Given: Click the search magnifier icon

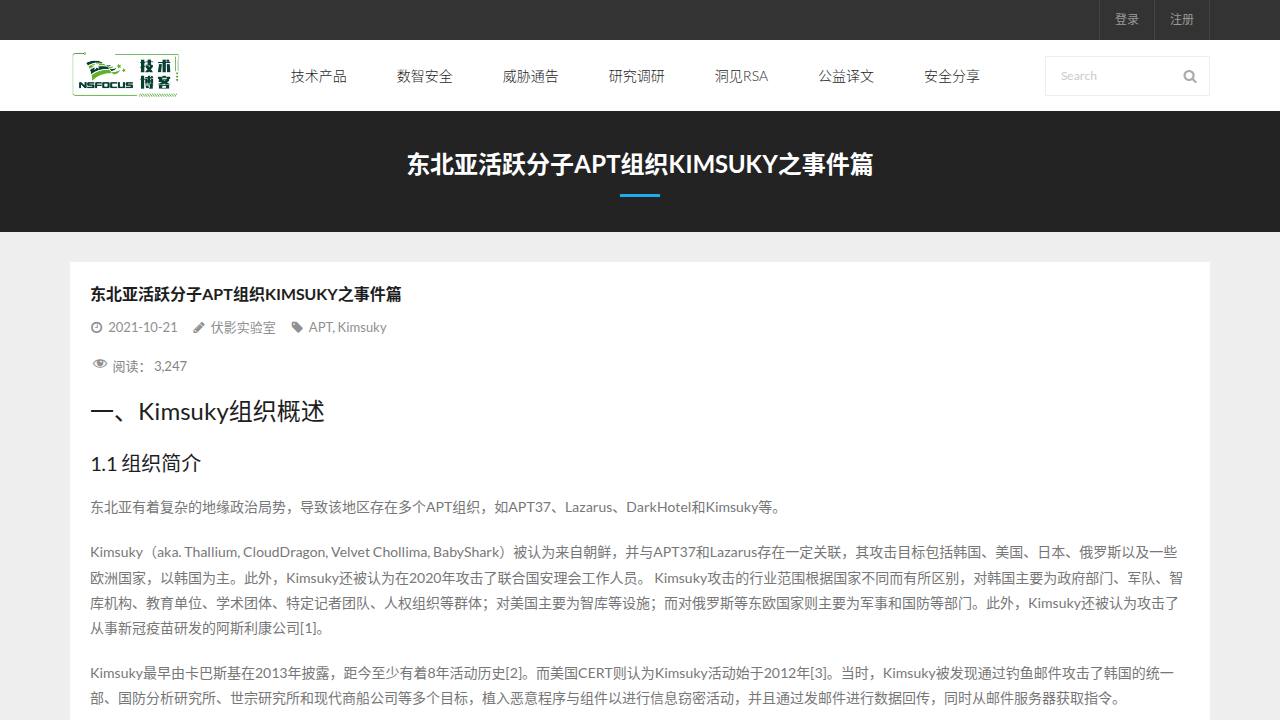Looking at the screenshot, I should click(x=1190, y=76).
